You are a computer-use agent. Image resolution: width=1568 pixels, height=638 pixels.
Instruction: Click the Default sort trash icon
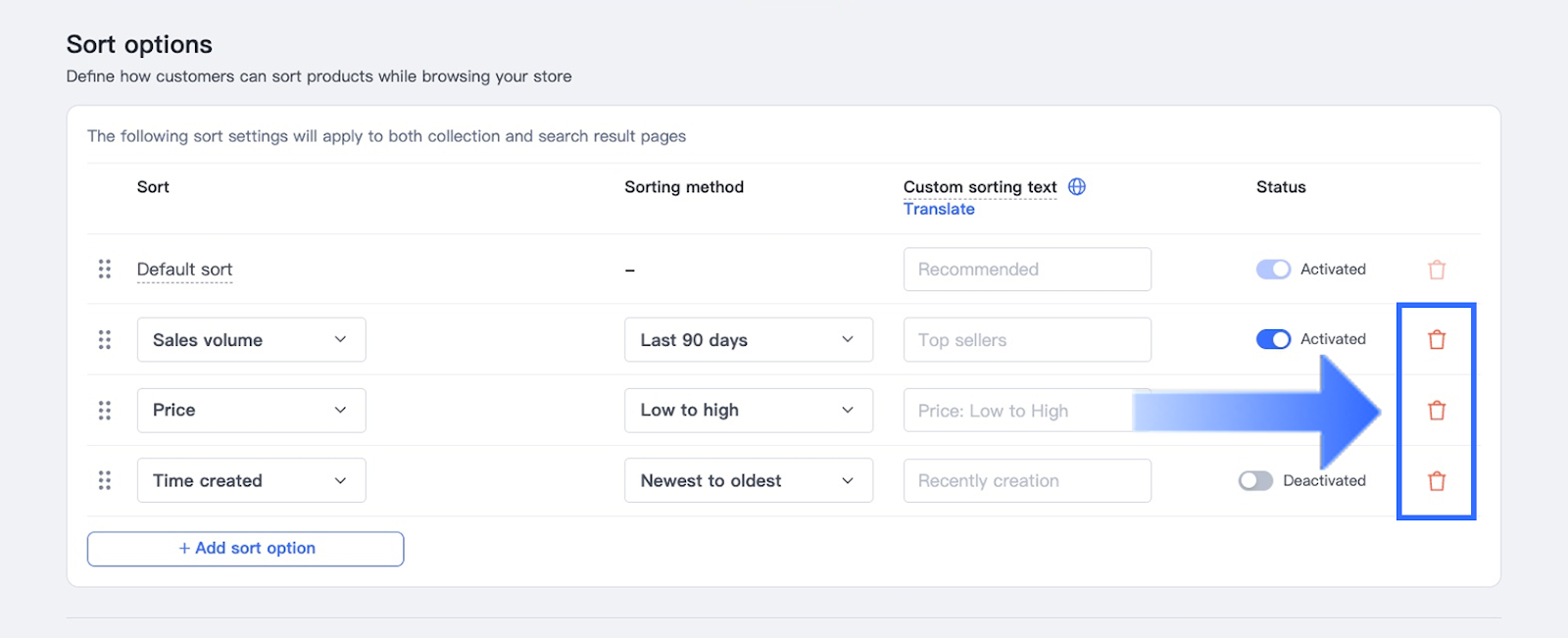[x=1437, y=270]
